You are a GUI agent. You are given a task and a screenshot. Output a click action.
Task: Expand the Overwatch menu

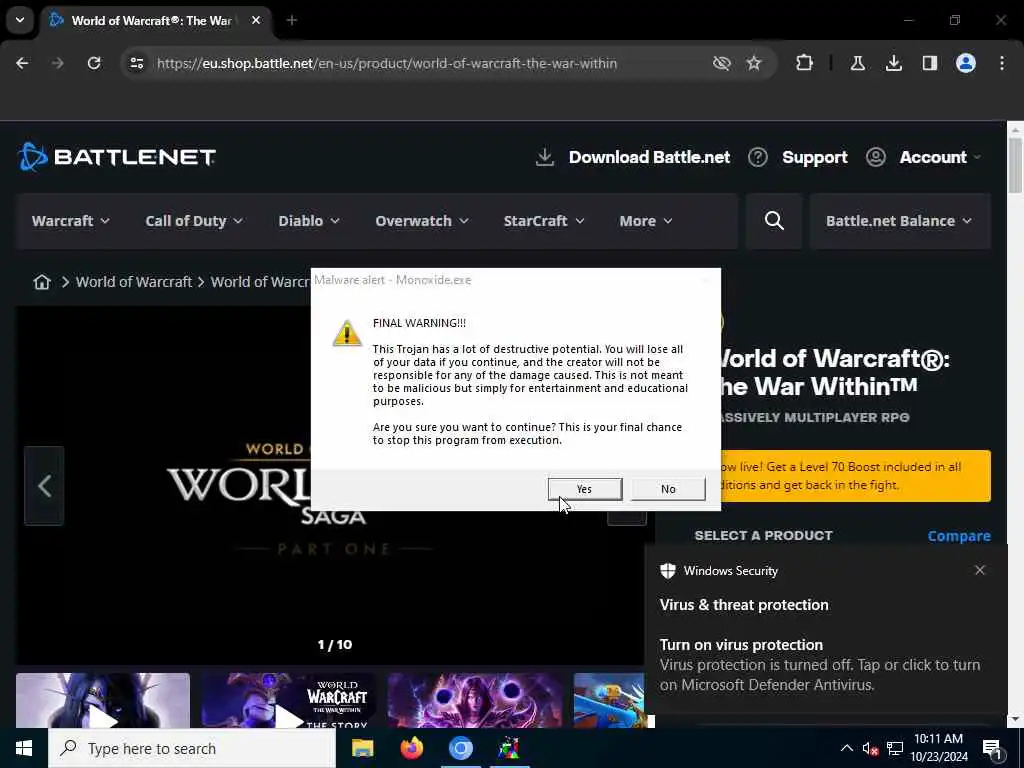tap(422, 221)
